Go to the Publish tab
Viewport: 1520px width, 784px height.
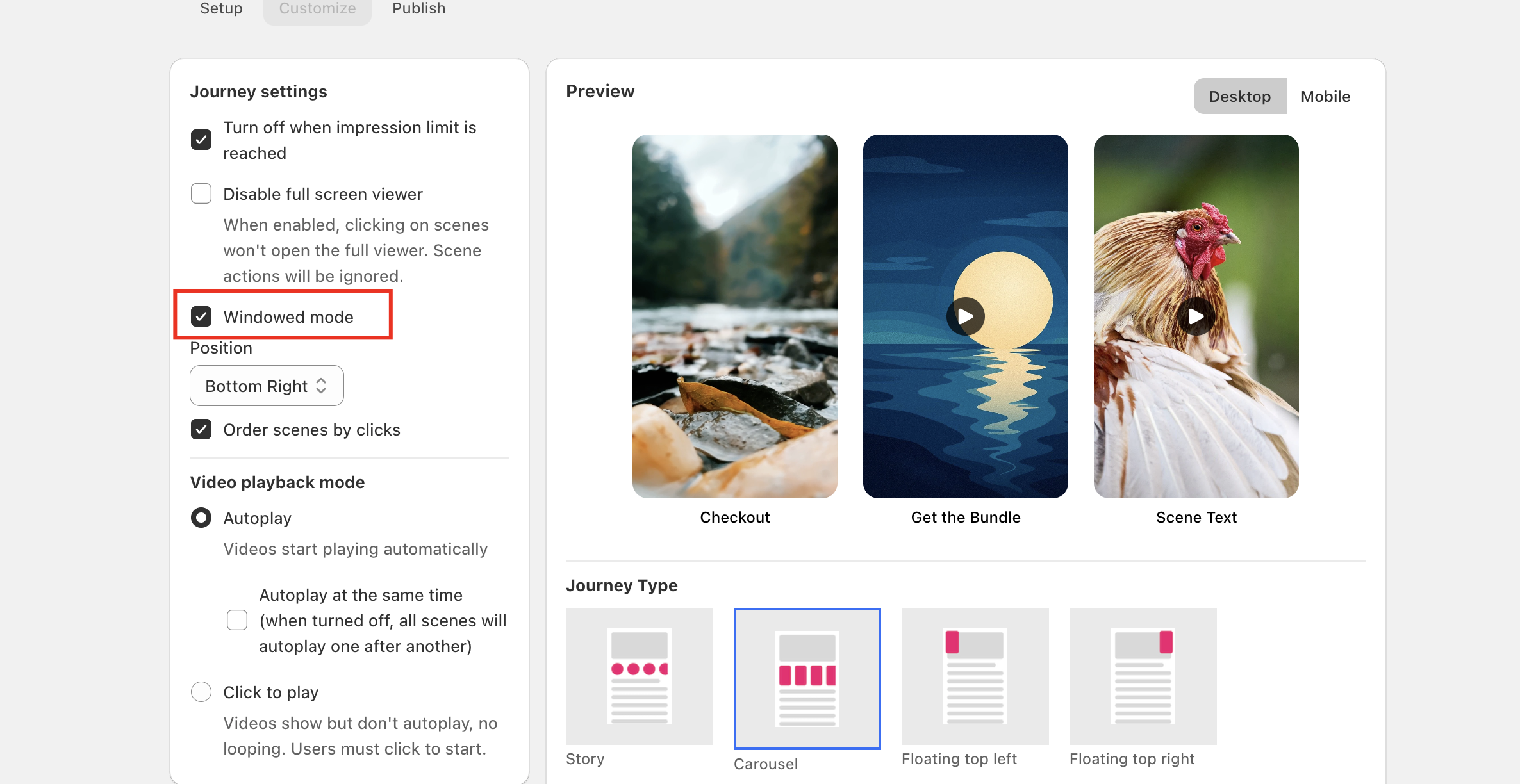tap(418, 9)
